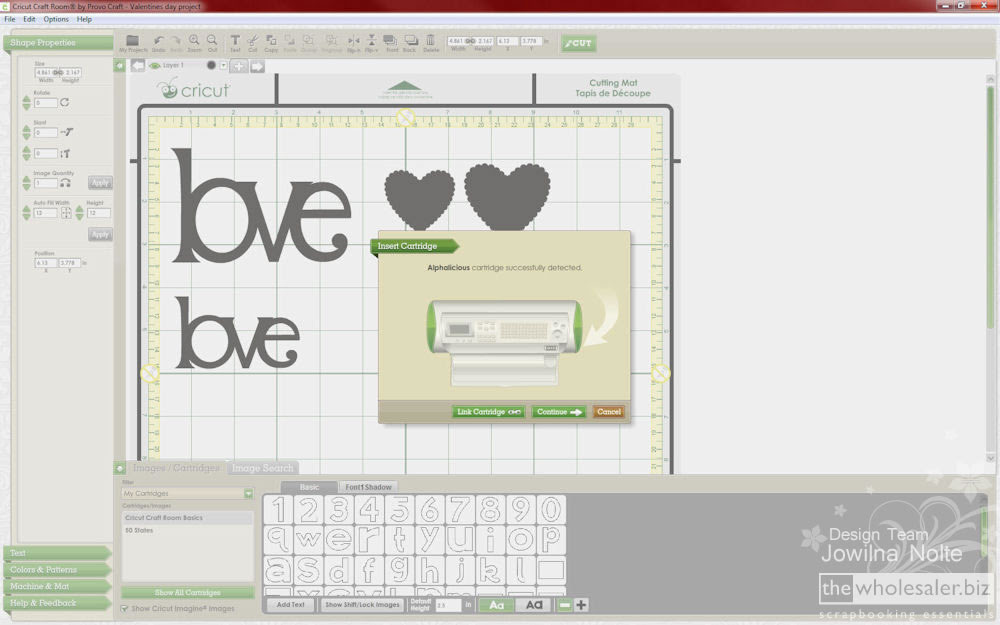Open My Projects folder icon
The image size is (1000, 625).
tap(133, 41)
